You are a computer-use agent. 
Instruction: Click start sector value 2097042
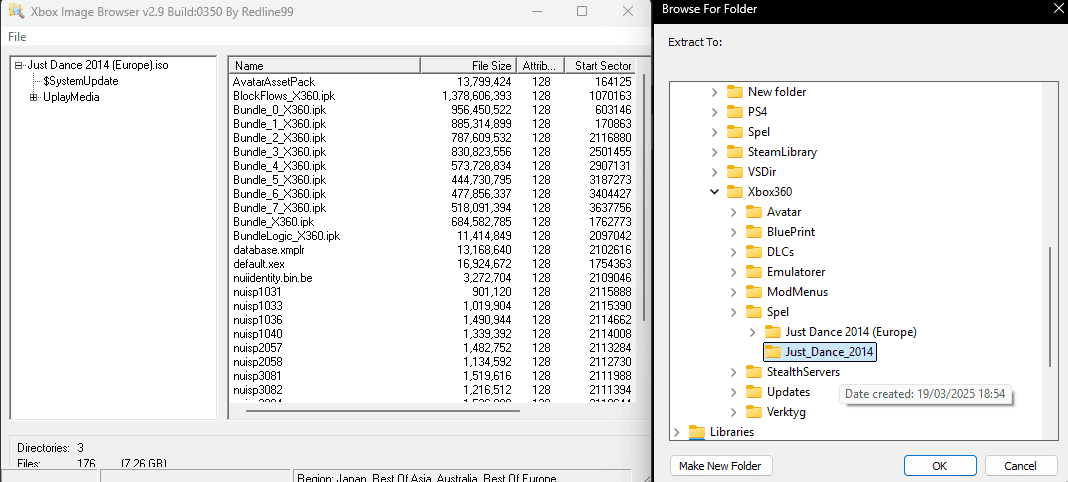610,236
